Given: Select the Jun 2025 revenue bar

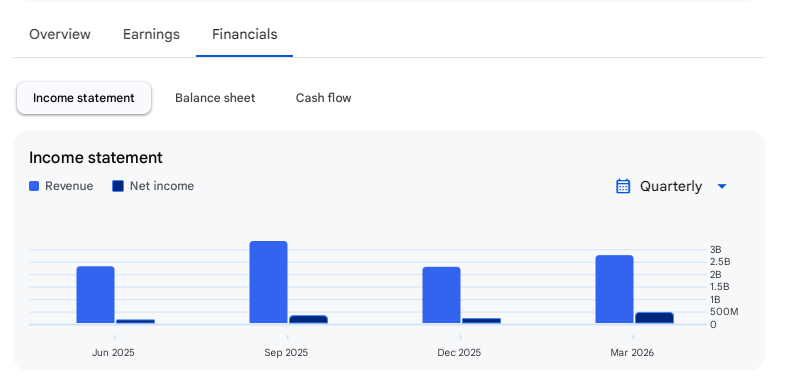Looking at the screenshot, I should [x=95, y=295].
